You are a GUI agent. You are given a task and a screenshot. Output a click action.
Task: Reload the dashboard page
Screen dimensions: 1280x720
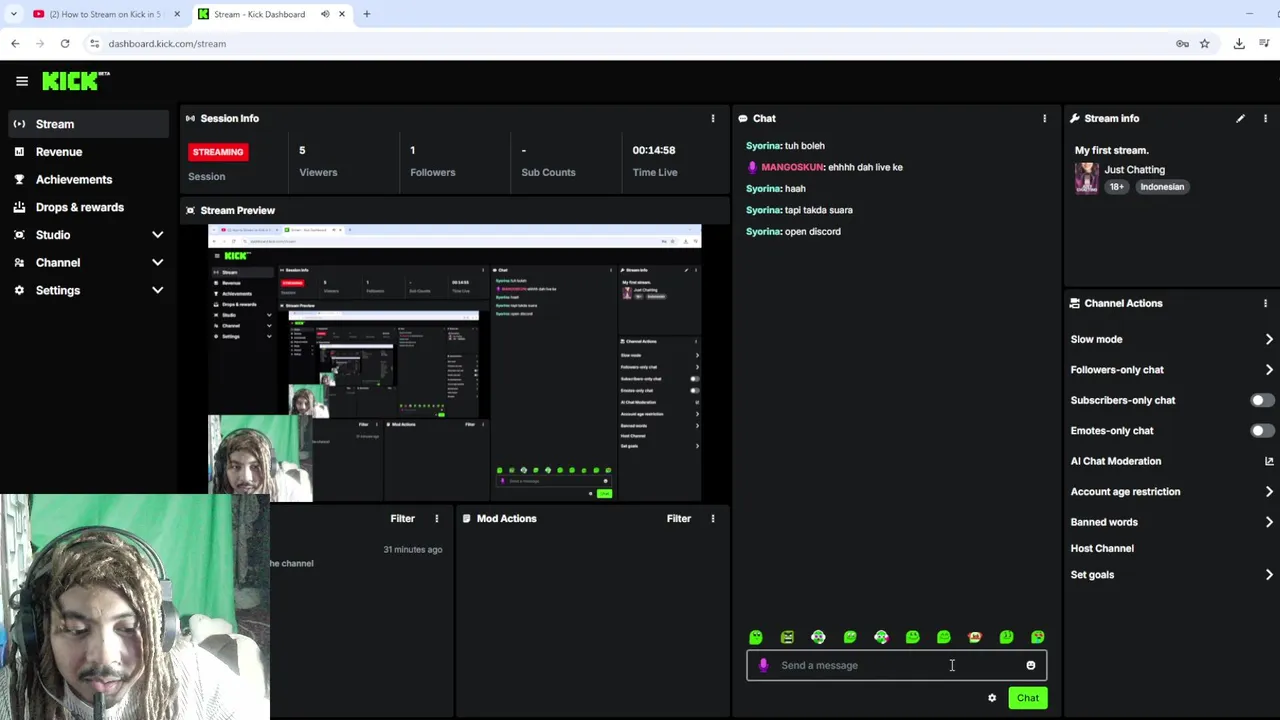[65, 43]
